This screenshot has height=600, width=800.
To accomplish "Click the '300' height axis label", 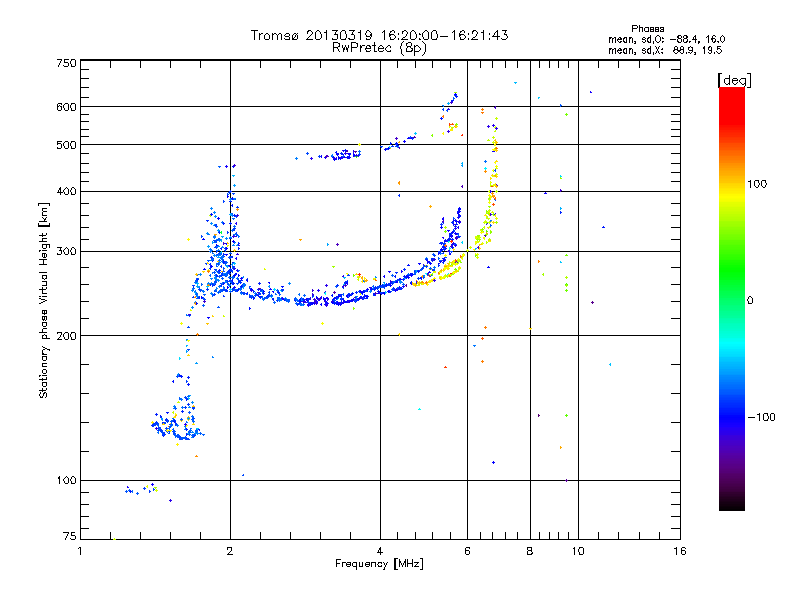I will tap(66, 252).
